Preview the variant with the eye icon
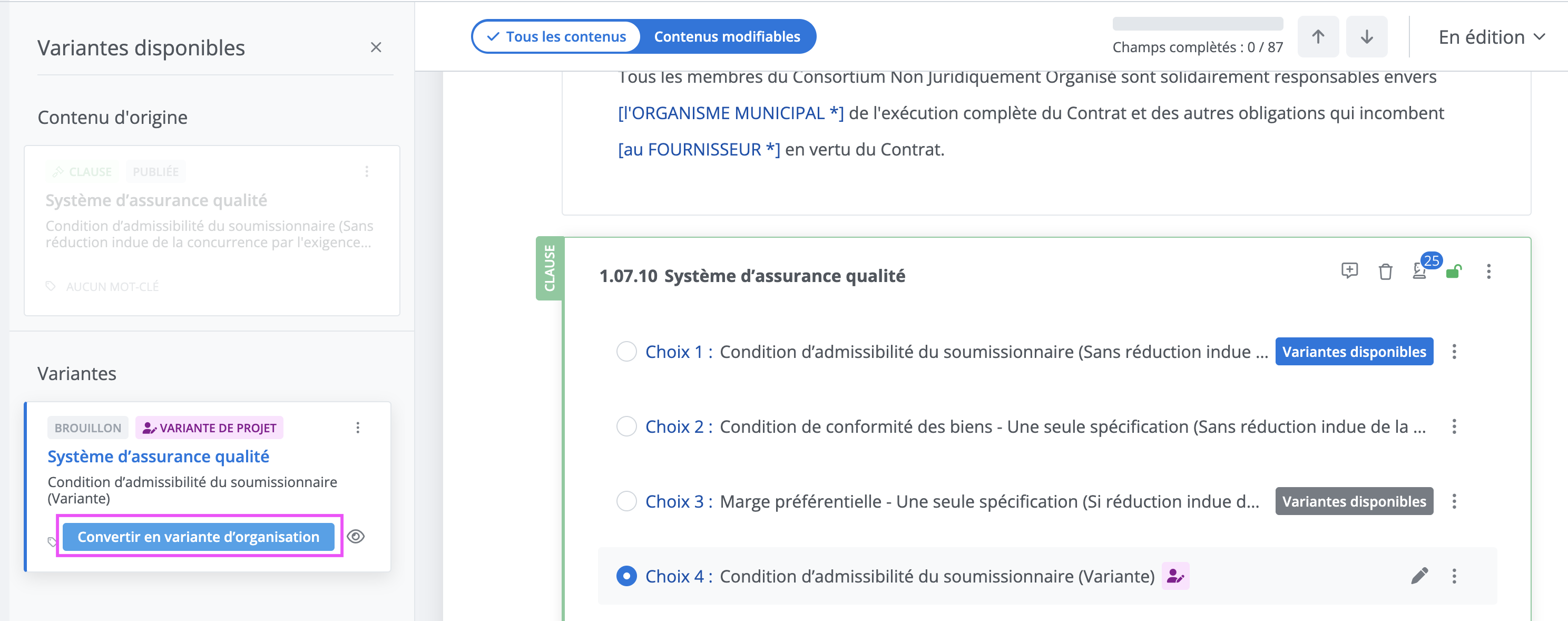This screenshot has height=621, width=1568. point(356,536)
